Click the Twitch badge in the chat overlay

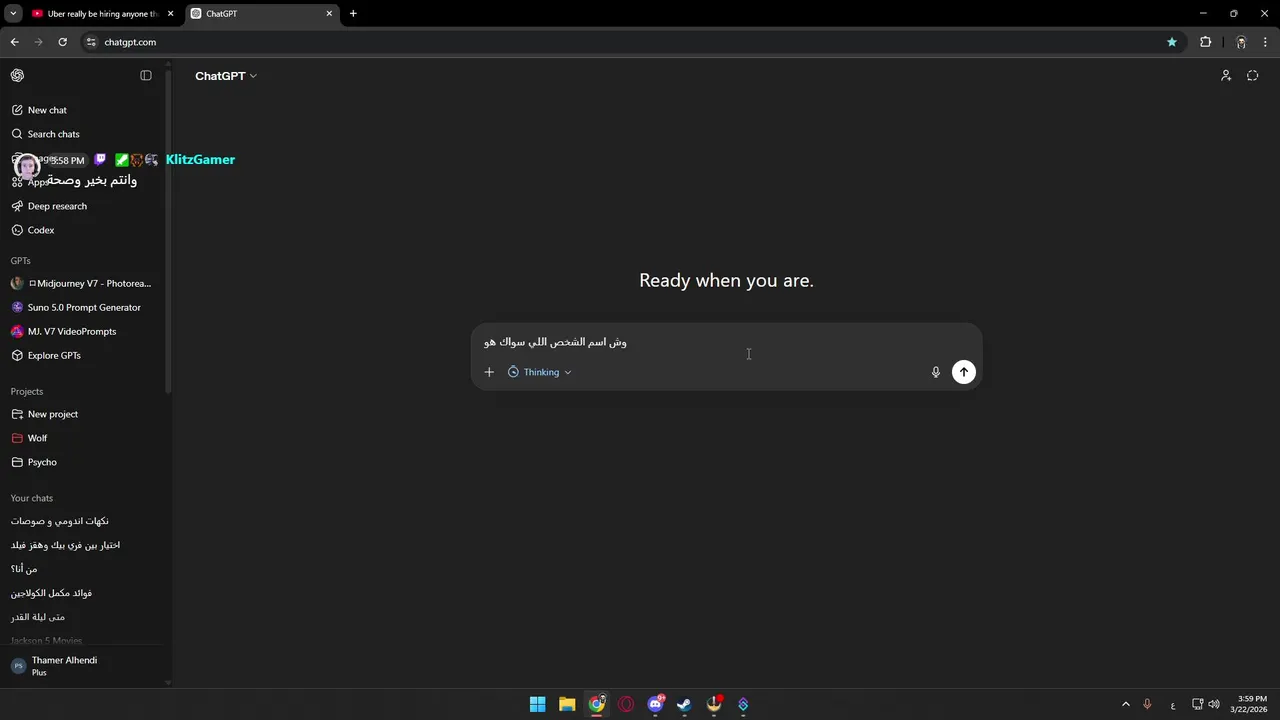pyautogui.click(x=100, y=160)
